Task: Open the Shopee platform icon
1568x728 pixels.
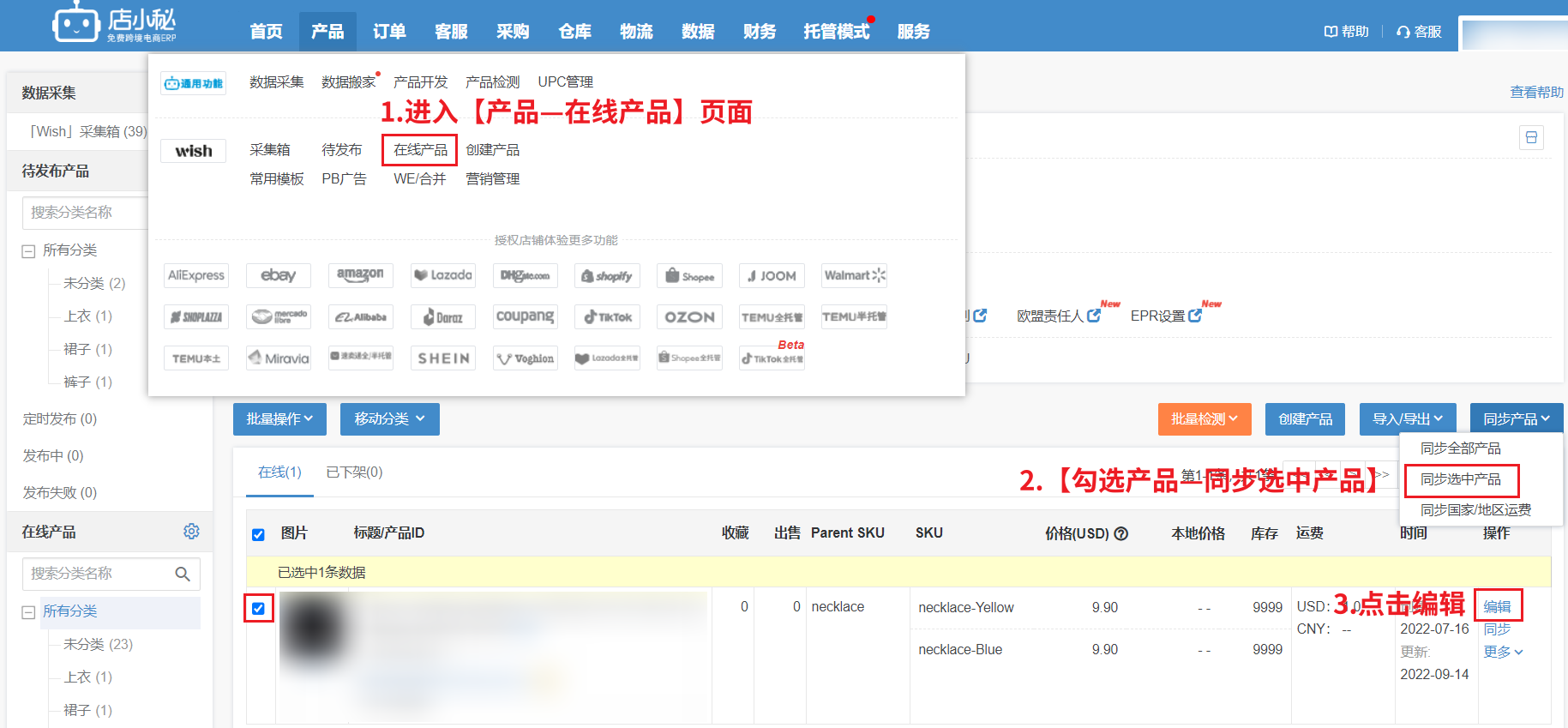Action: [689, 276]
